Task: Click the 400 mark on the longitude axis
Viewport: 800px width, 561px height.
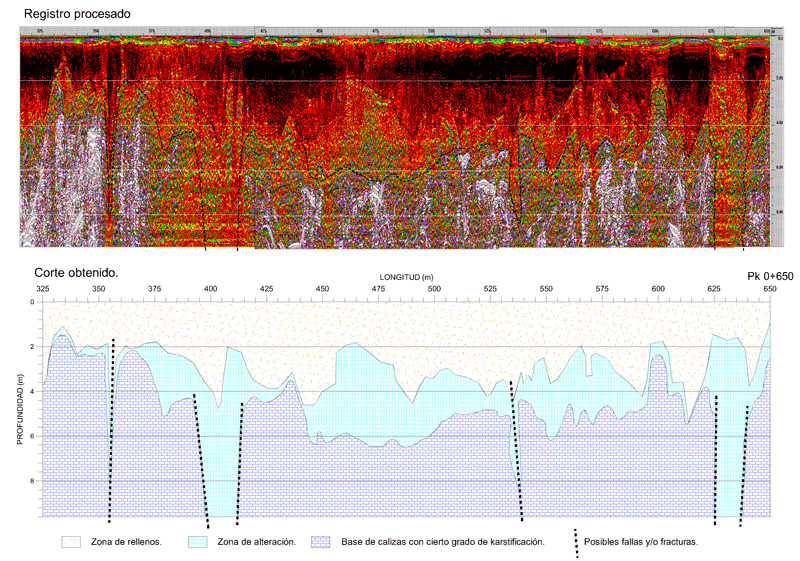Action: tap(210, 289)
